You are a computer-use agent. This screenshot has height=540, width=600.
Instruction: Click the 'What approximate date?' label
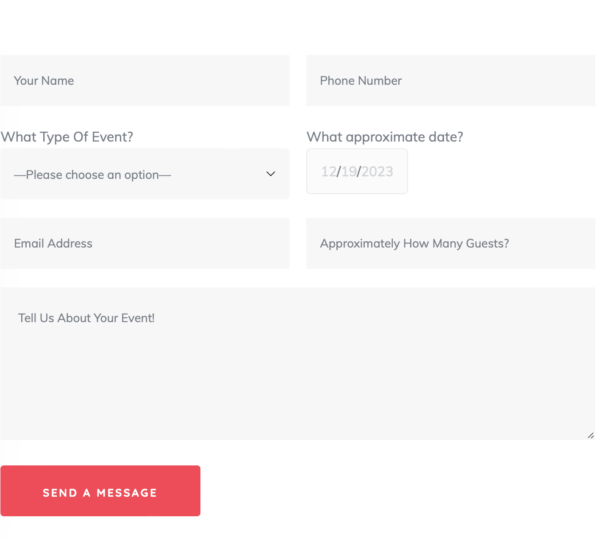[385, 137]
